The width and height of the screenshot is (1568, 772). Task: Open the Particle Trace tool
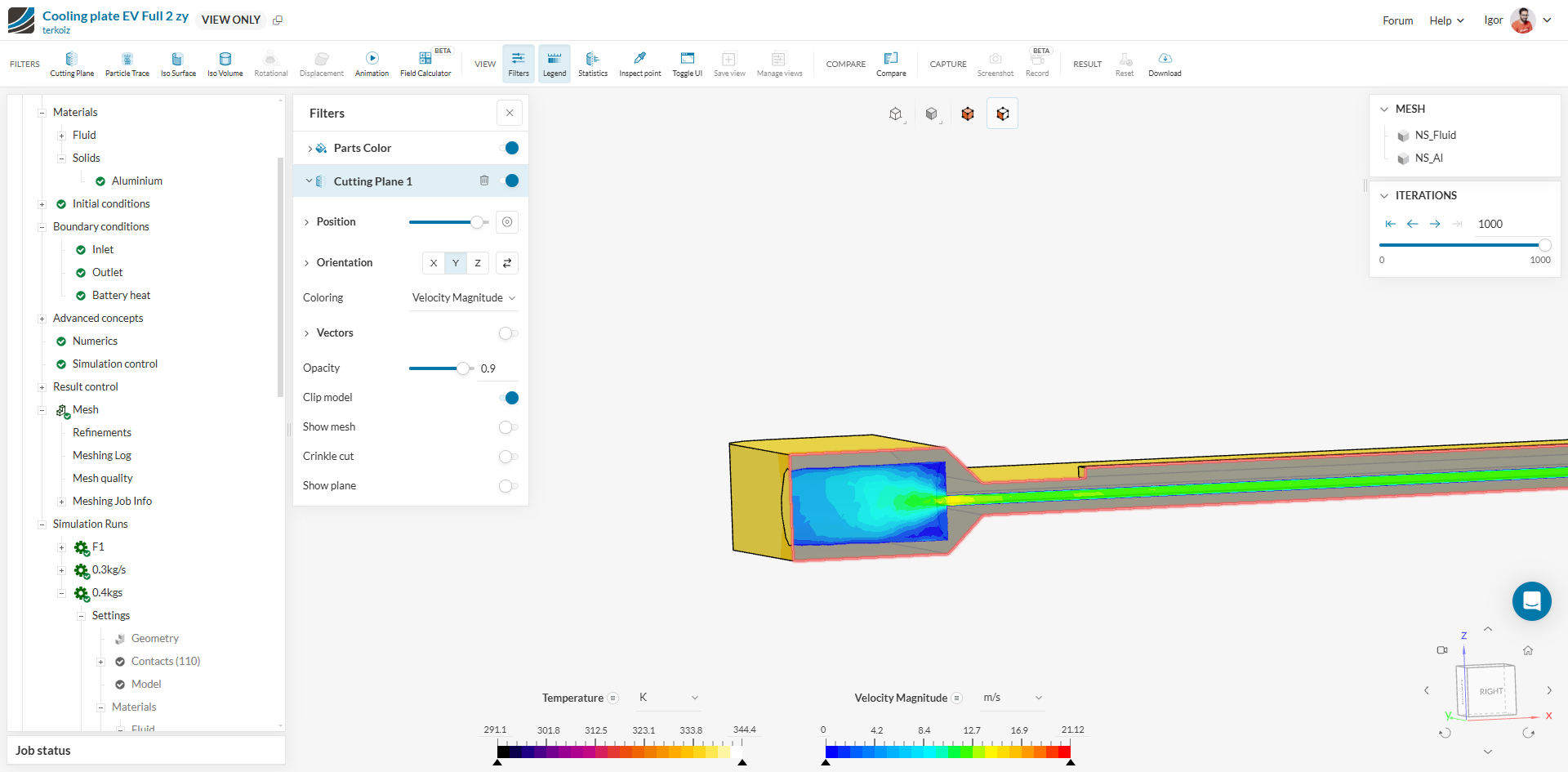tap(127, 64)
